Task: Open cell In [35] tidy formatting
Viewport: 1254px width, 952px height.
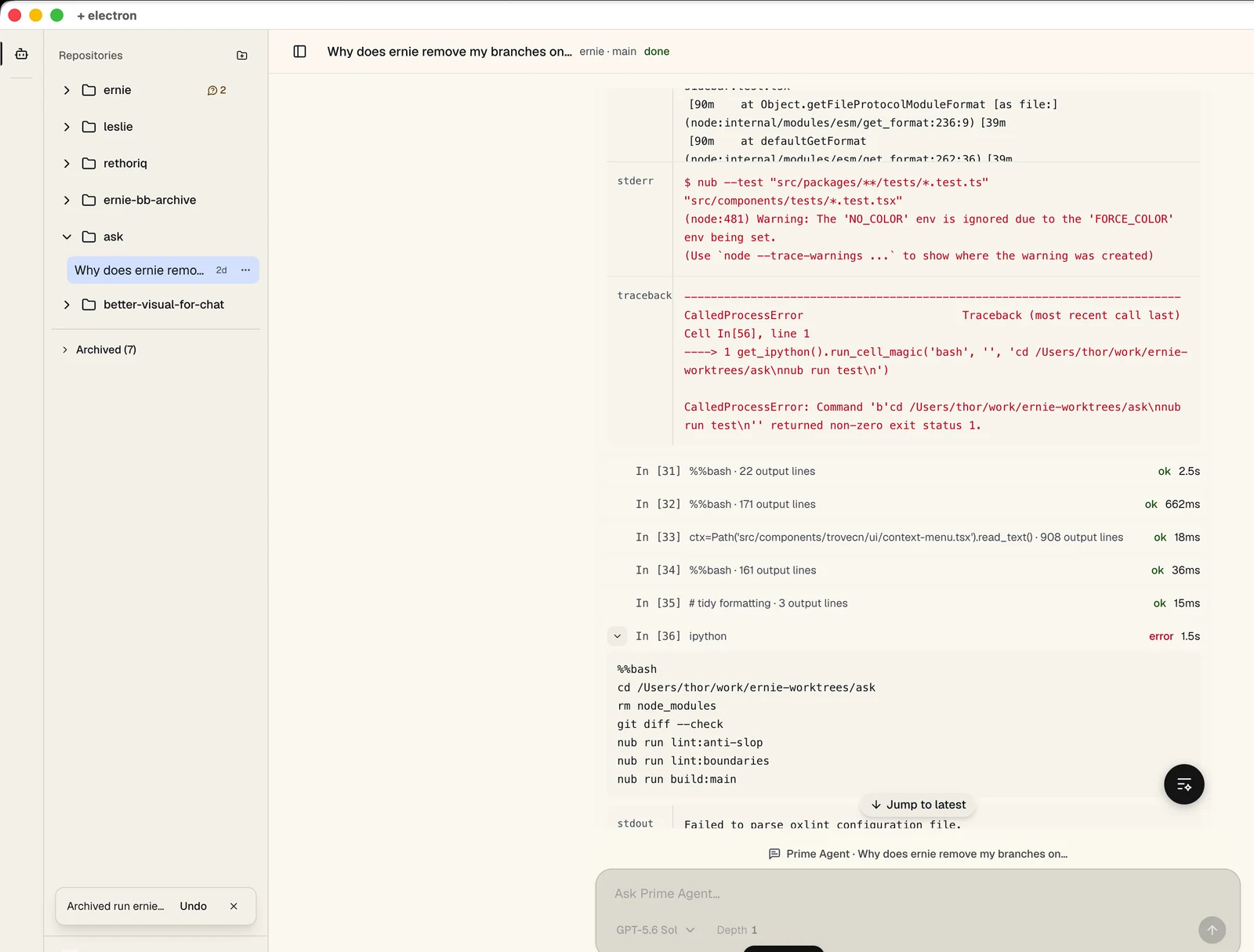Action: coord(917,603)
